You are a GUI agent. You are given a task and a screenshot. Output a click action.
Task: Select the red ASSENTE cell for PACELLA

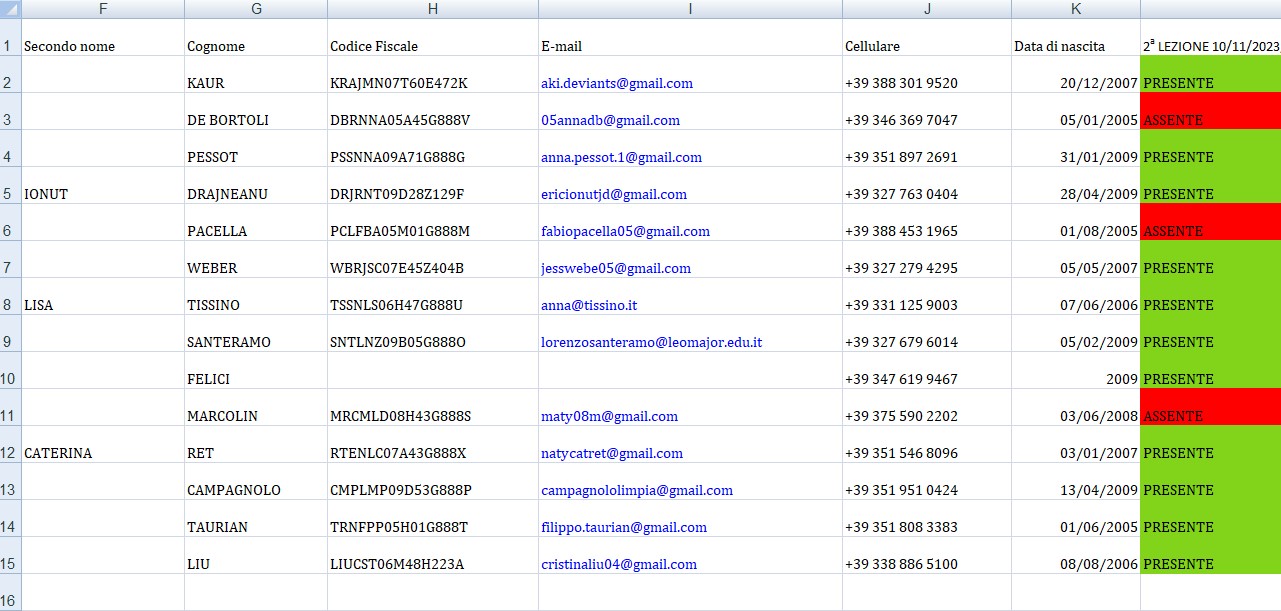[x=1211, y=222]
